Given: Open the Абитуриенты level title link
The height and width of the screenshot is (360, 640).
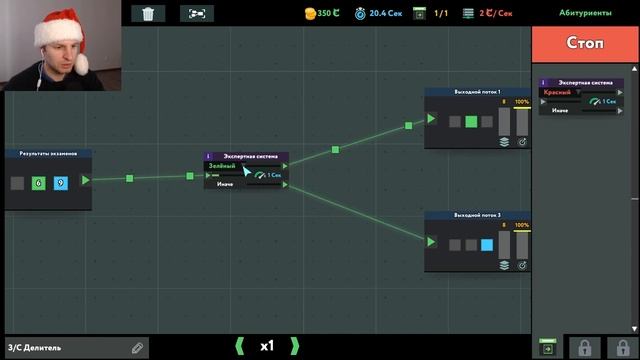Looking at the screenshot, I should point(585,13).
